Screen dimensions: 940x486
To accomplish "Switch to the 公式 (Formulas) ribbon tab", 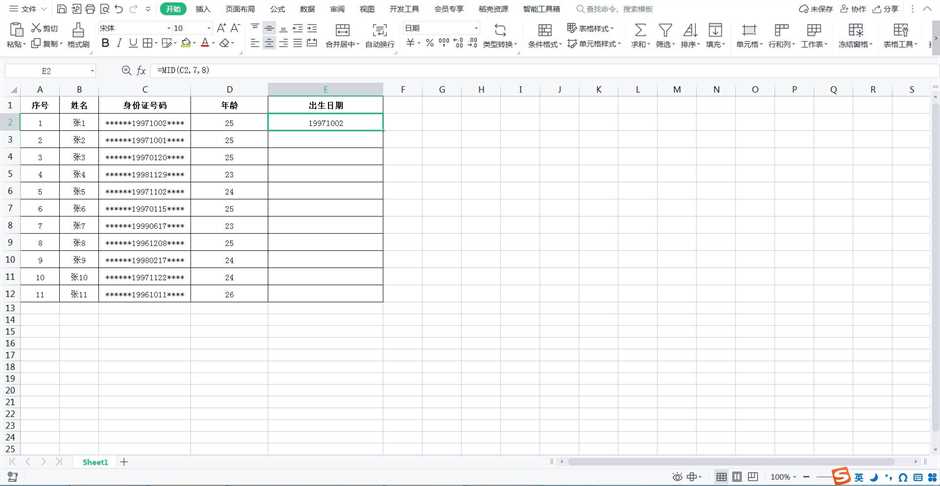I will pos(277,9).
